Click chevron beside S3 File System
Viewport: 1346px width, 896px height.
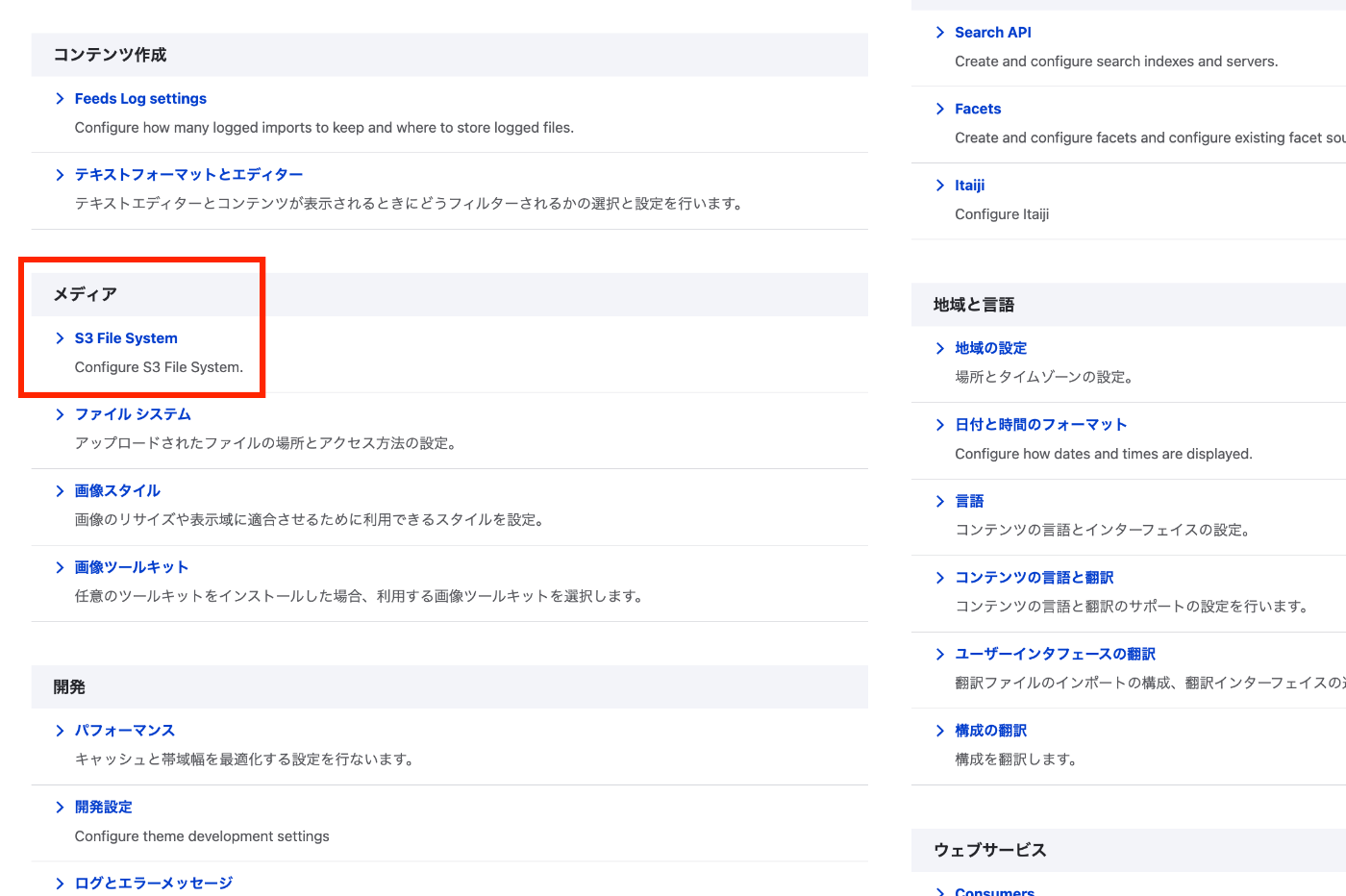(x=60, y=337)
